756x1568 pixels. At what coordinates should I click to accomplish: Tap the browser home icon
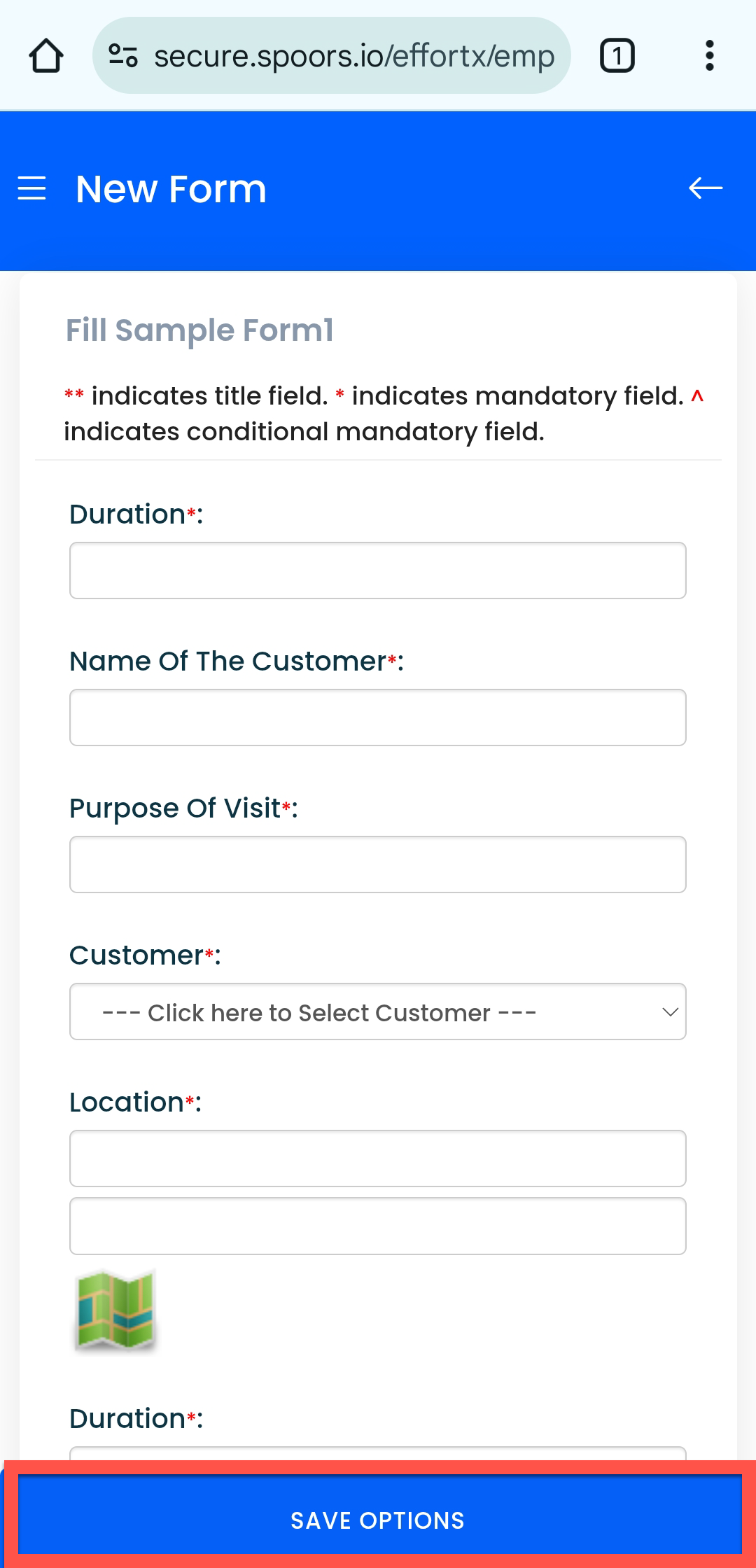coord(46,56)
